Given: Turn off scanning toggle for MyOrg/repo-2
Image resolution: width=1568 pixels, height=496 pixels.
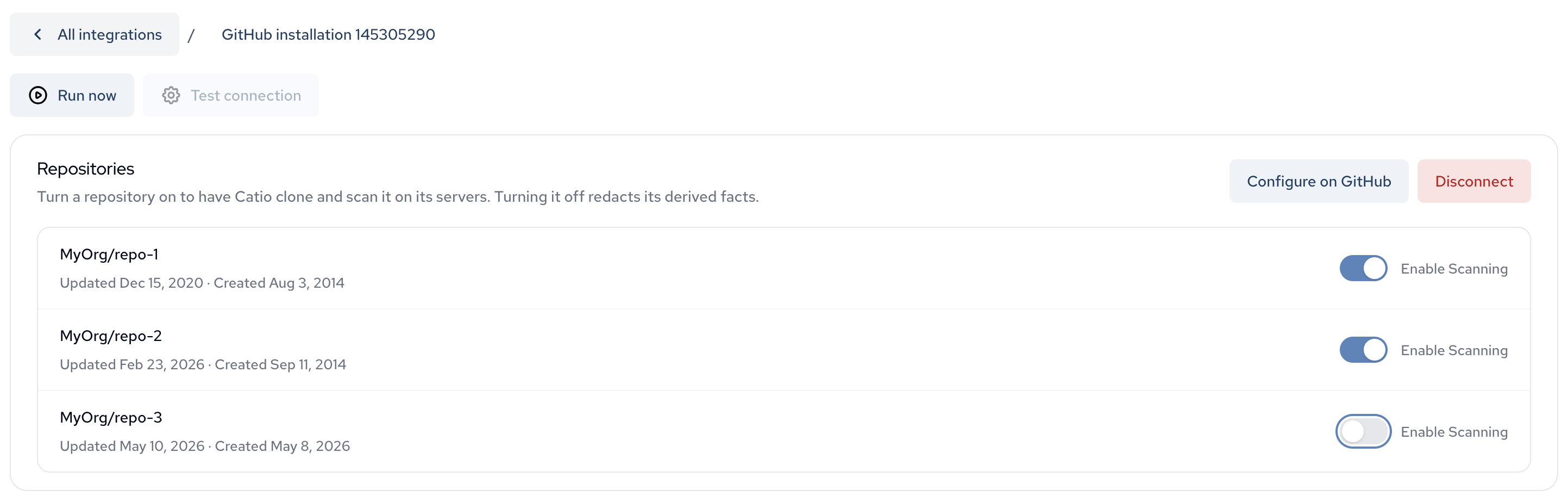Looking at the screenshot, I should pyautogui.click(x=1363, y=350).
